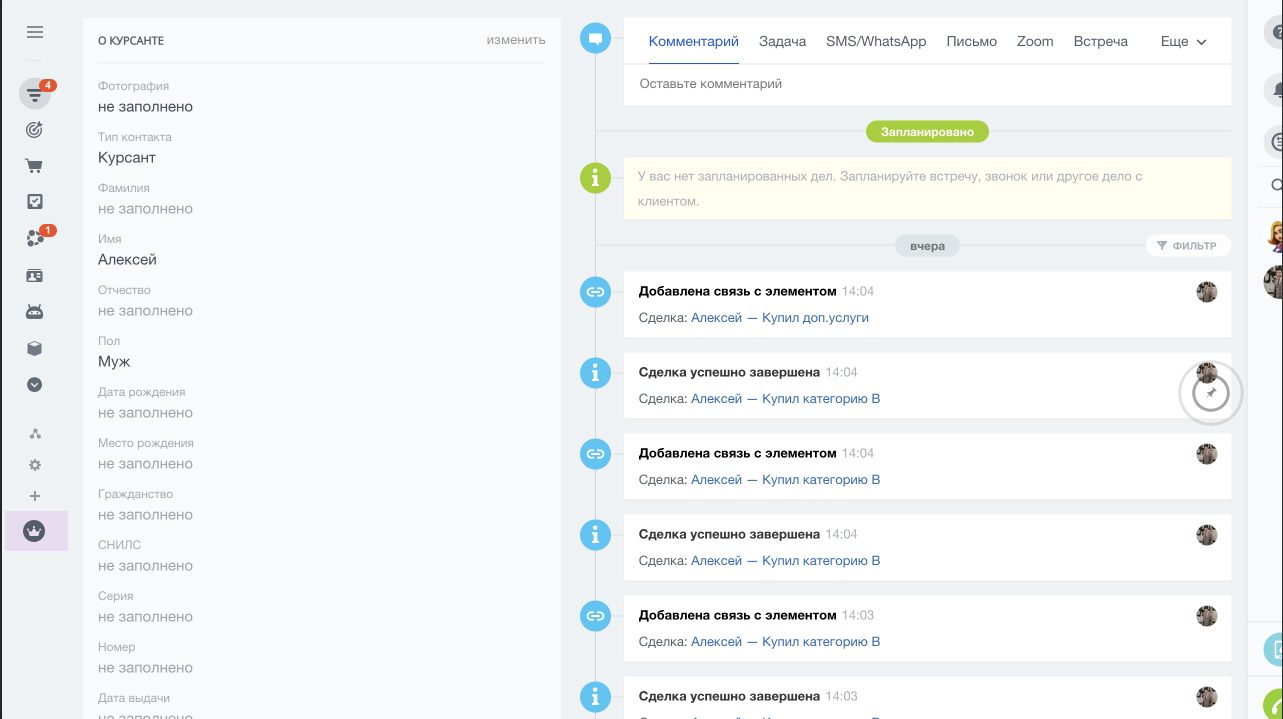Screen dimensions: 1283x719
Task: Click the crown icon in left sidebar
Action: click(35, 531)
